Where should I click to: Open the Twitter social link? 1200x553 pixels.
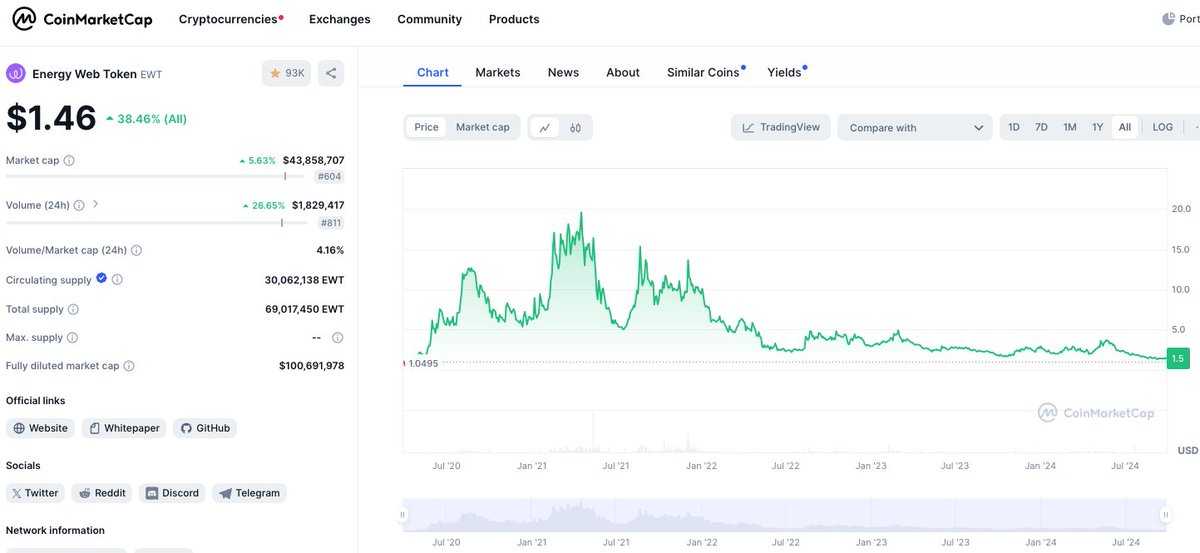pos(35,493)
